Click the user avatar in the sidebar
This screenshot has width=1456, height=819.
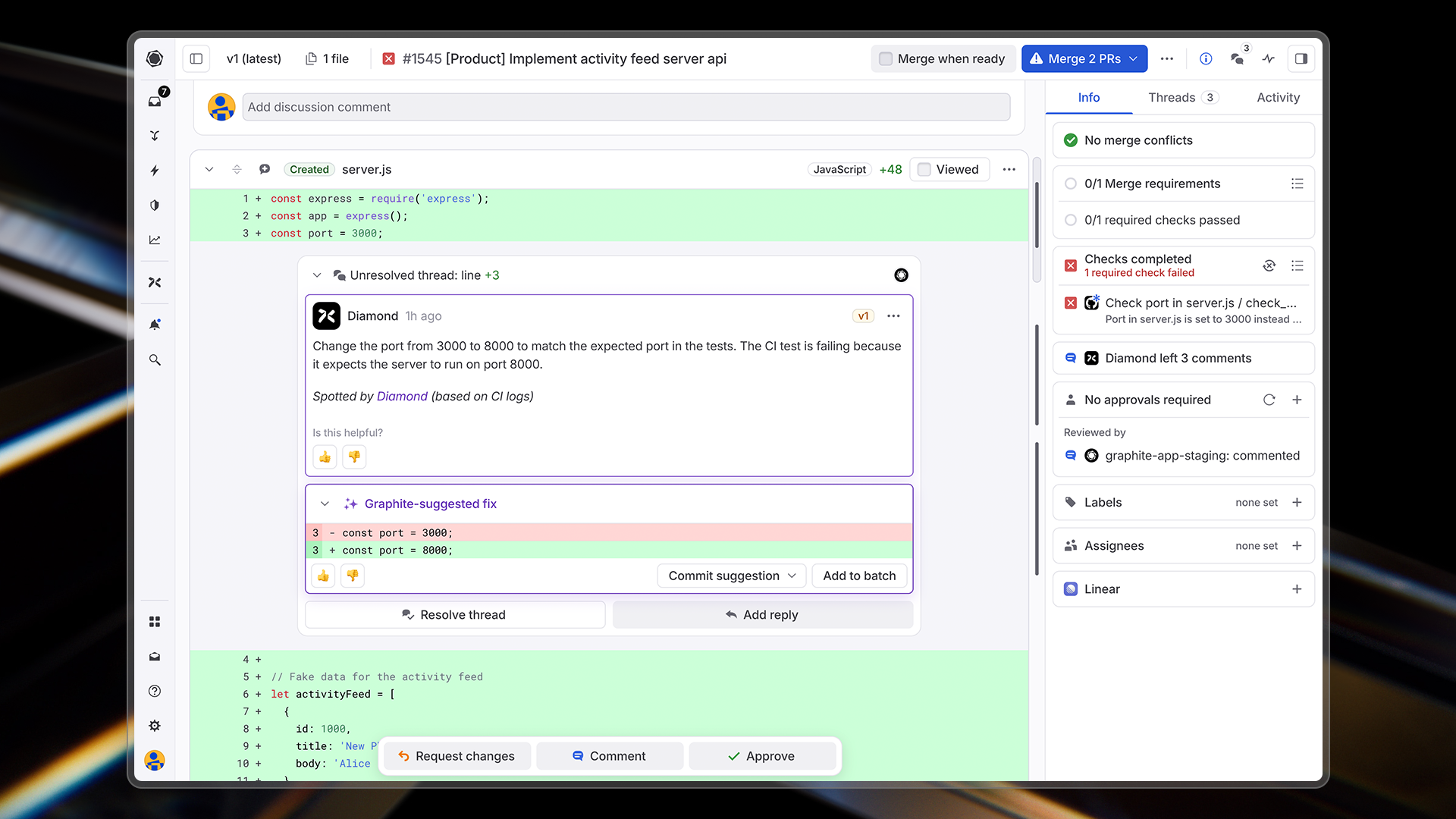pyautogui.click(x=155, y=760)
